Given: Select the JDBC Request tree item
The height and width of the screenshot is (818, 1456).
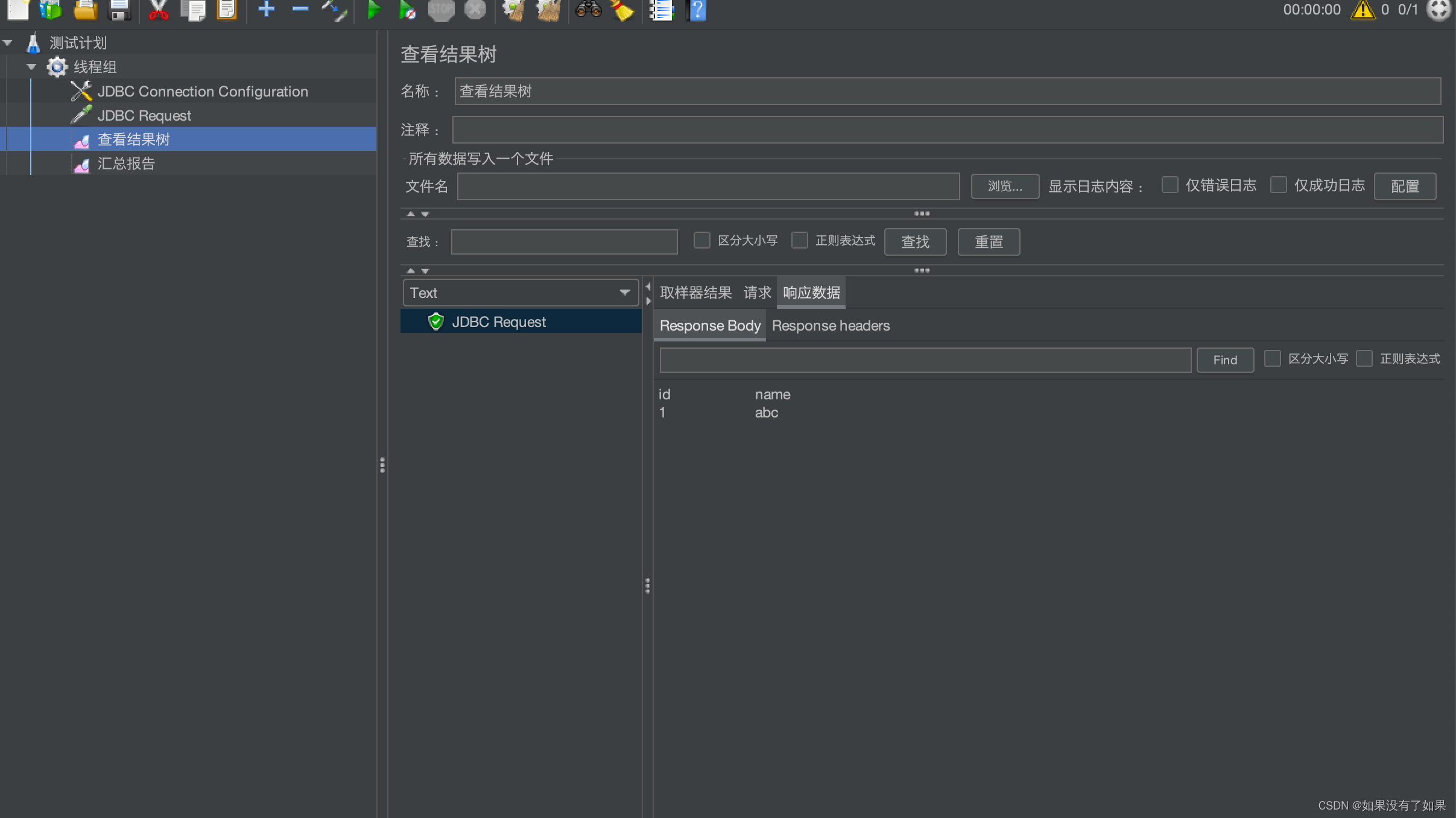Looking at the screenshot, I should [145, 115].
